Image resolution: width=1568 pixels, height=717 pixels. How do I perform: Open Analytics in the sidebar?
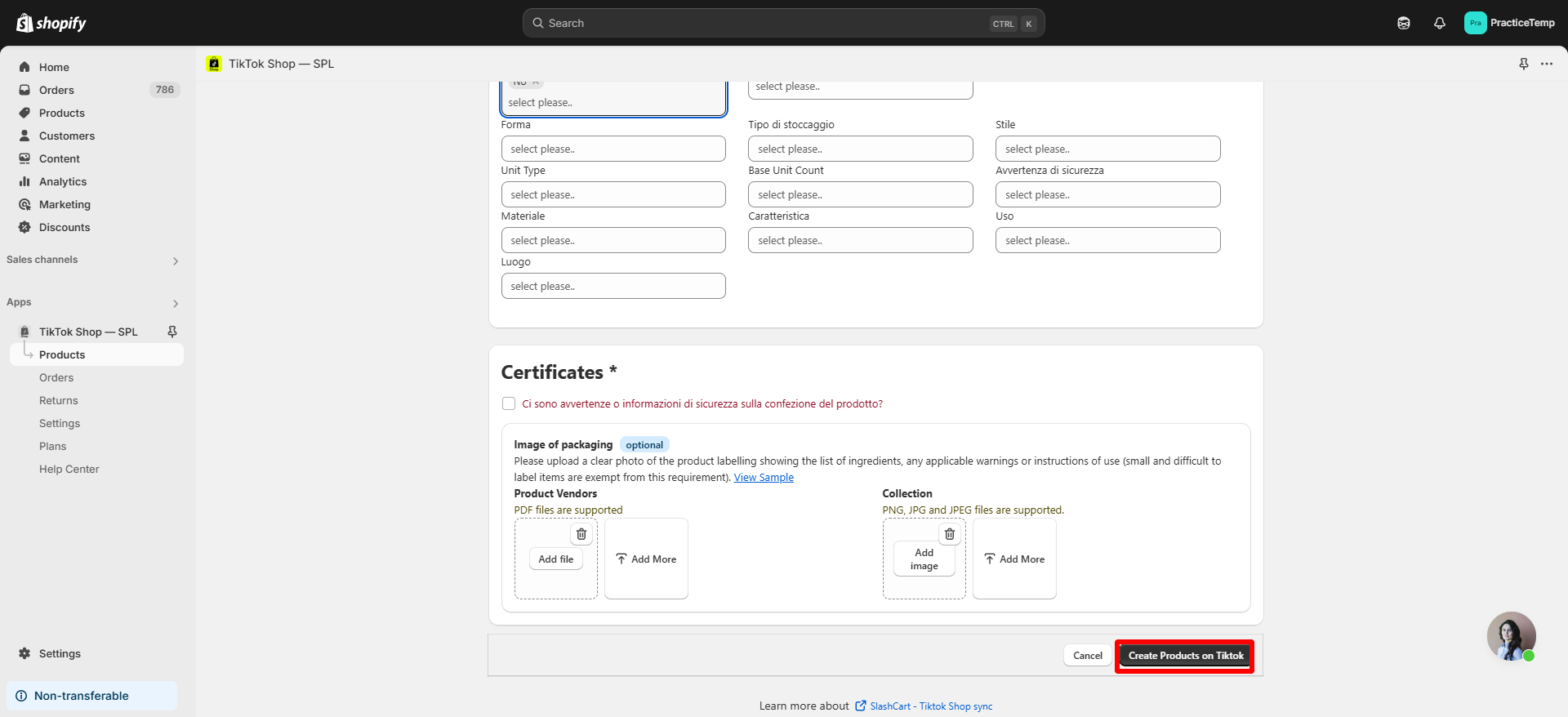coord(63,181)
